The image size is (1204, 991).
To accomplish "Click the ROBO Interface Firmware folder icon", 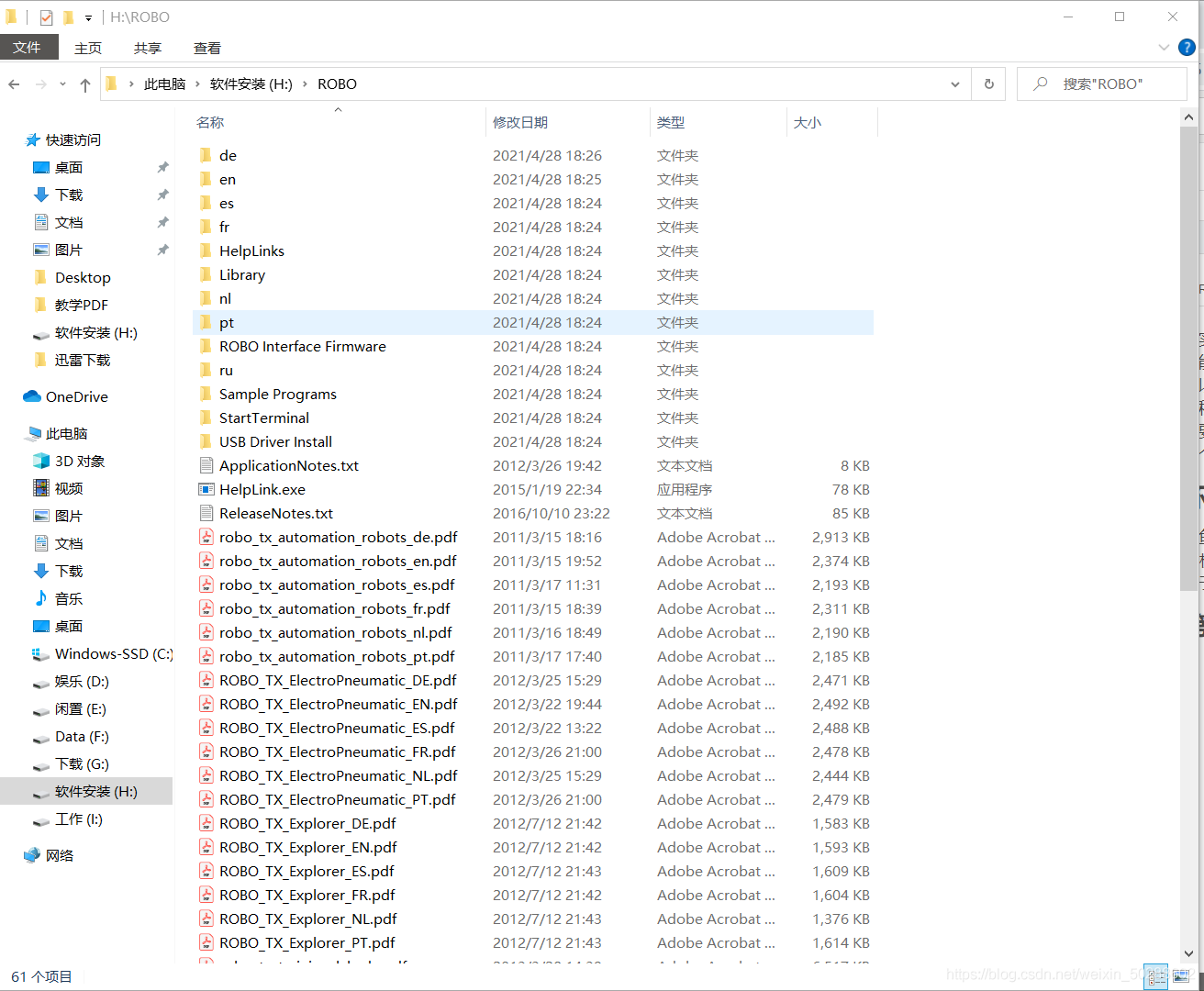I will point(206,346).
